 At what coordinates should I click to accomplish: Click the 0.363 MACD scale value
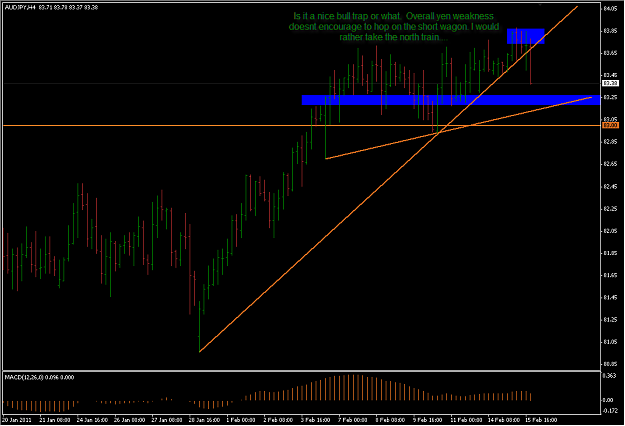[x=610, y=375]
